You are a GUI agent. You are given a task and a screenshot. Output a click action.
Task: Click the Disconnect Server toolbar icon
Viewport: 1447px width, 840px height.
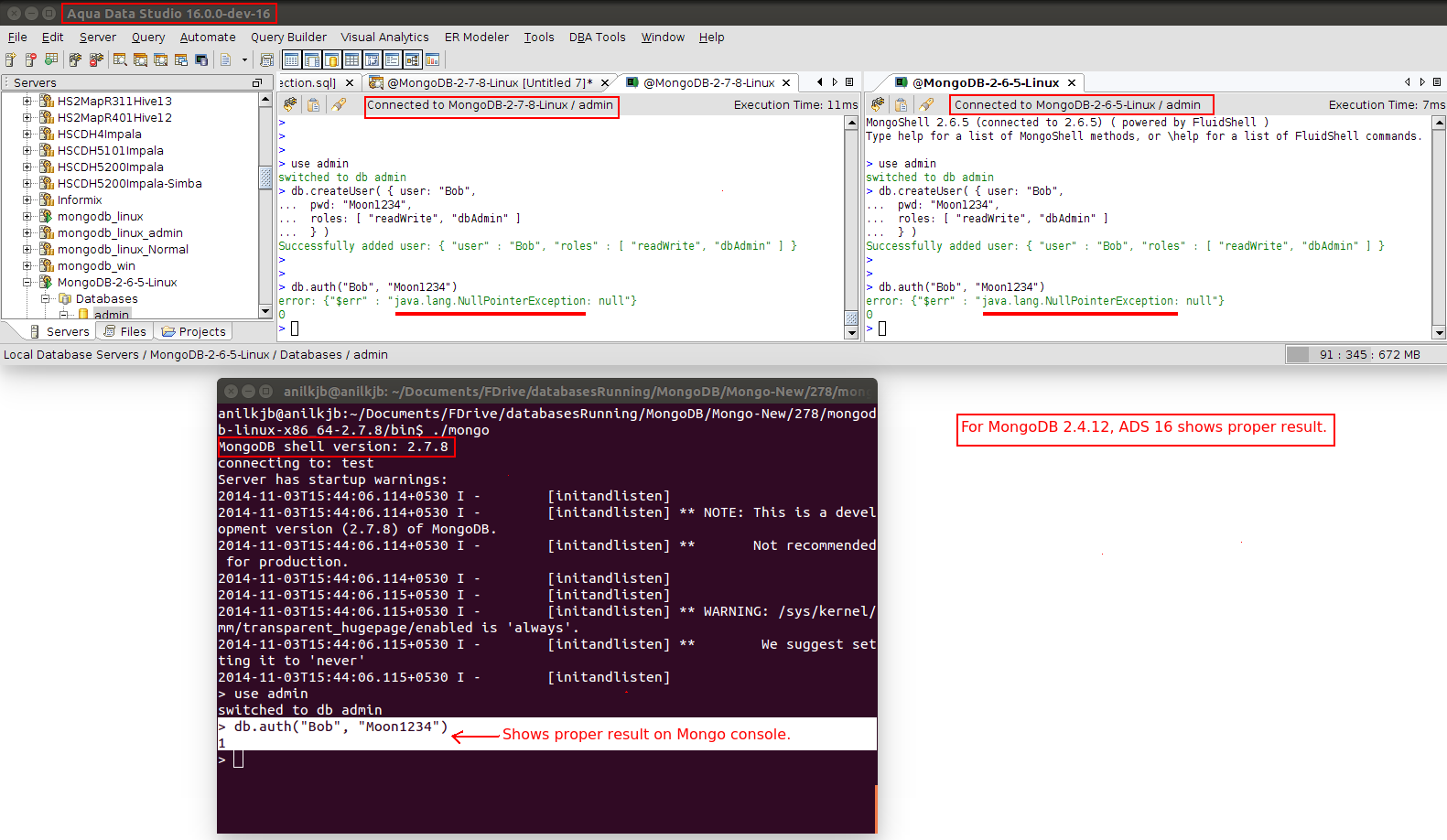point(96,59)
